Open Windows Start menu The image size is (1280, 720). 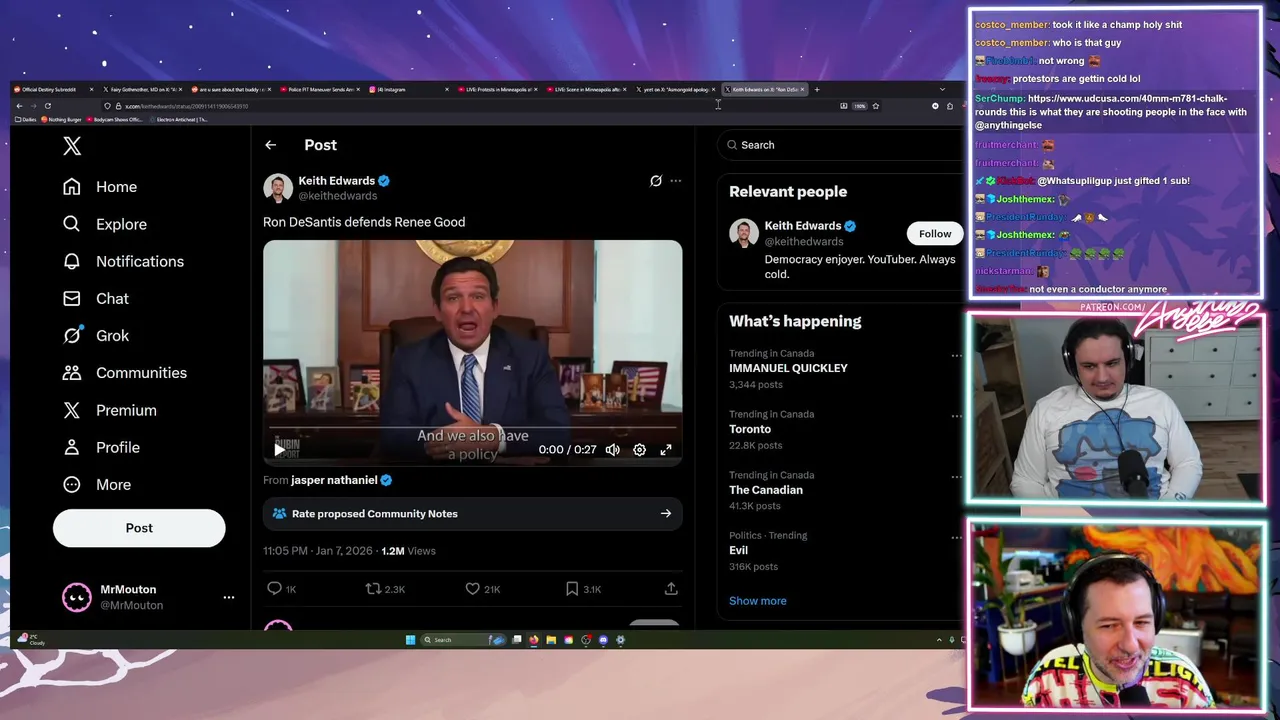coord(410,640)
